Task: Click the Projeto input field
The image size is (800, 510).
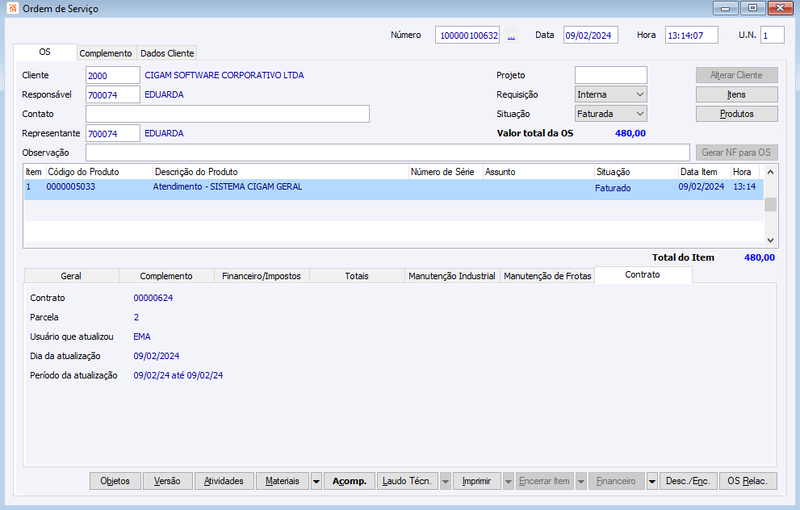Action: pyautogui.click(x=611, y=75)
